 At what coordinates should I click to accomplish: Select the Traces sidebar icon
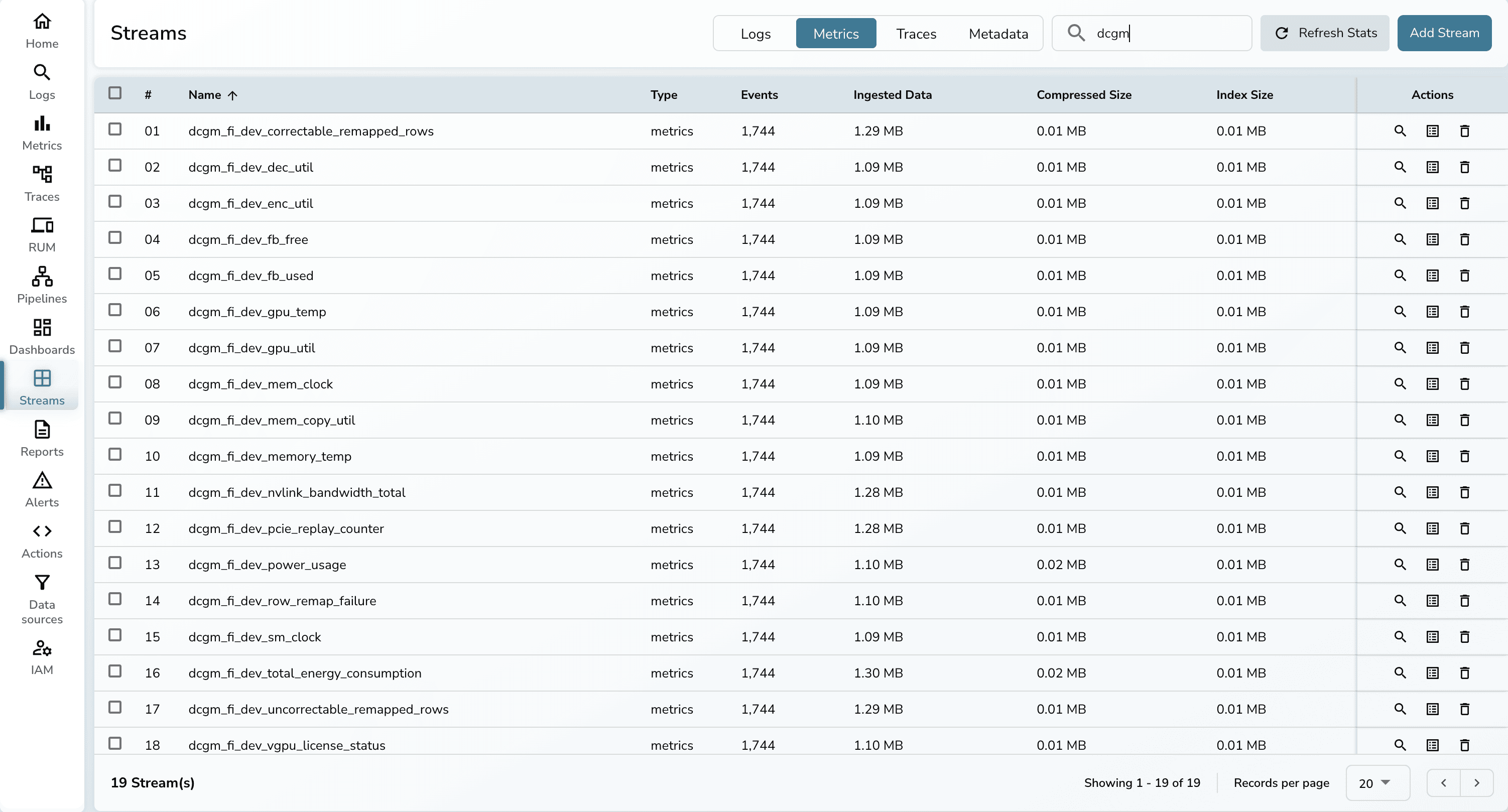coord(42,182)
